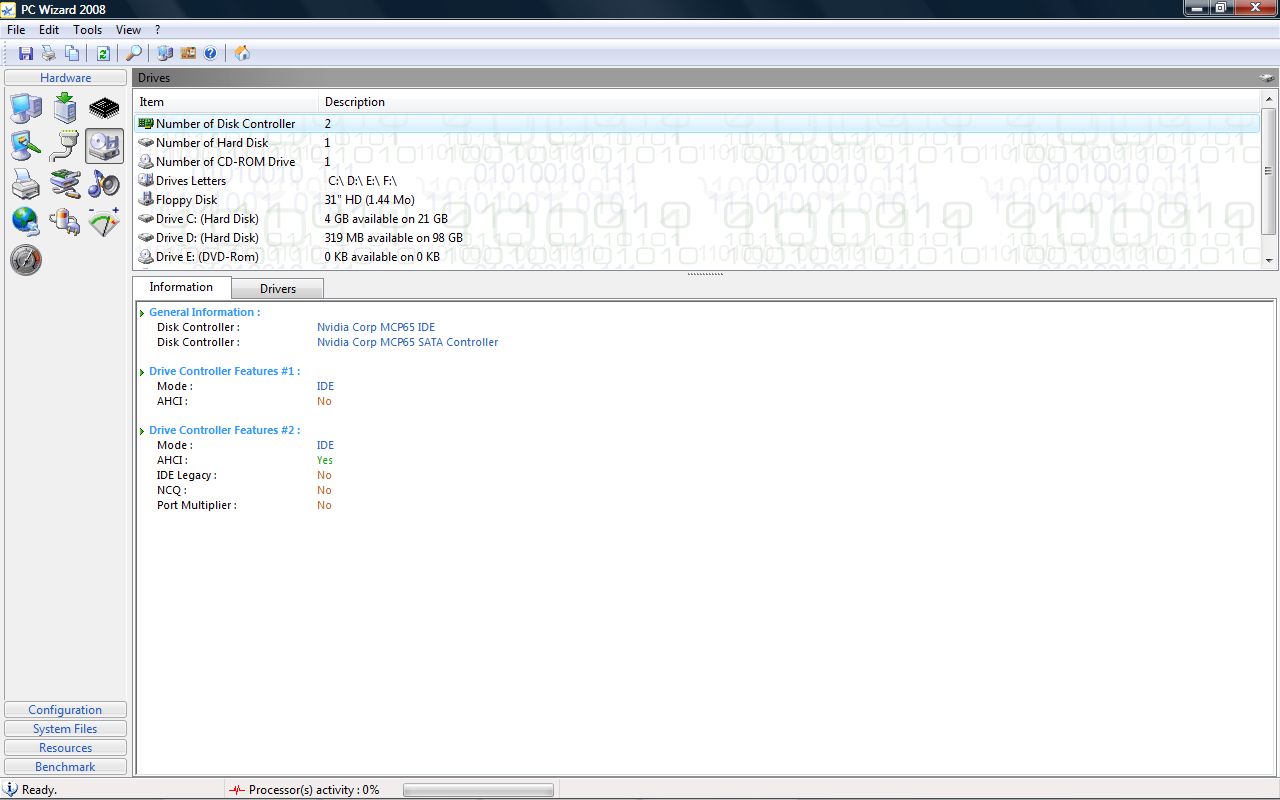
Task: Open Voltage temperature gauge meter icon
Action: point(104,221)
